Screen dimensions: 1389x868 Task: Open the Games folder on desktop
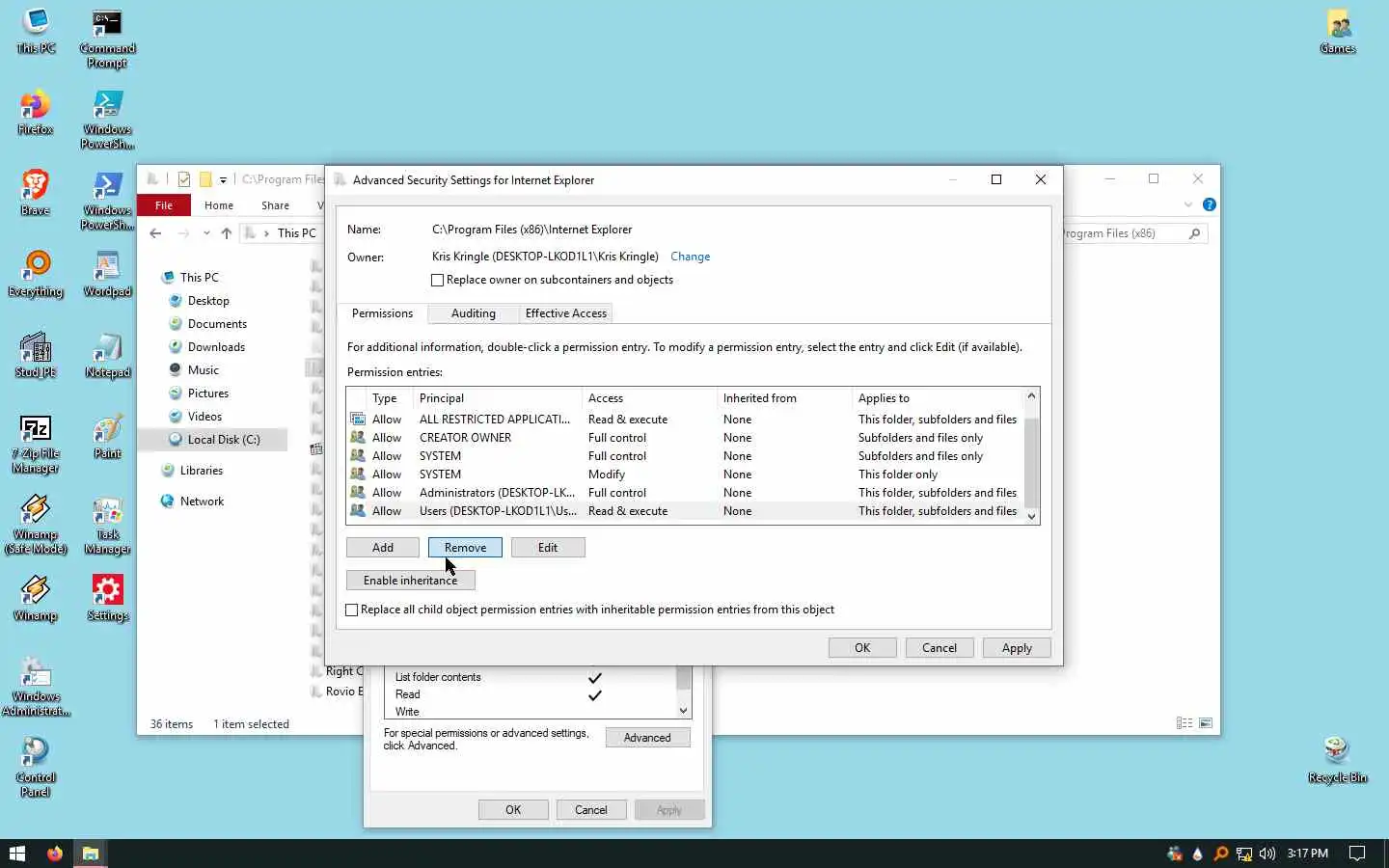tap(1338, 32)
